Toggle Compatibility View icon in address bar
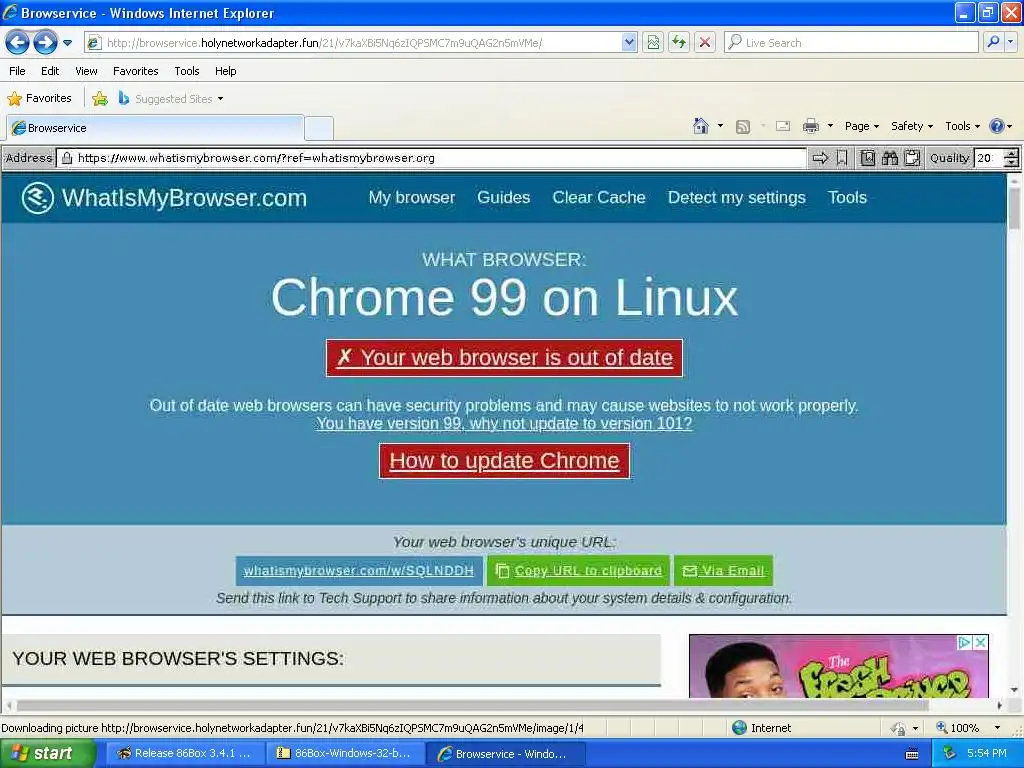This screenshot has height=768, width=1024. coord(653,42)
